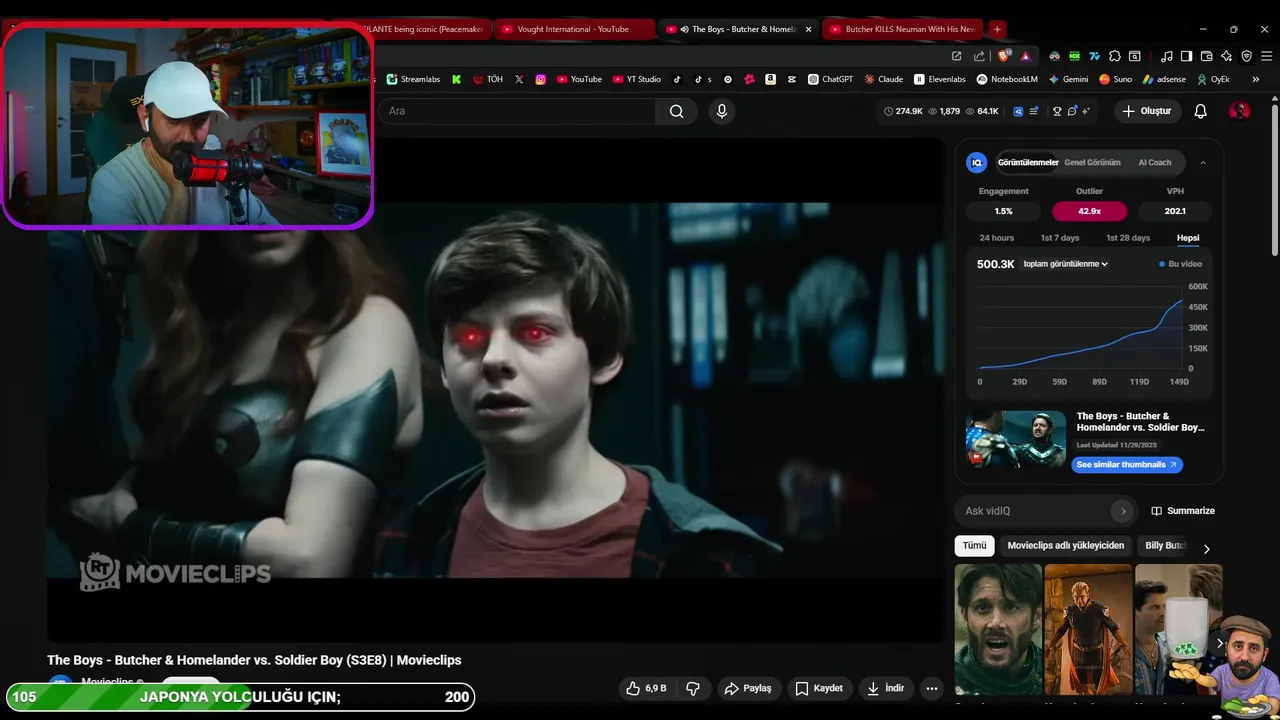The height and width of the screenshot is (720, 1280).
Task: Open the NotebookLM bookmark
Action: point(1007,79)
